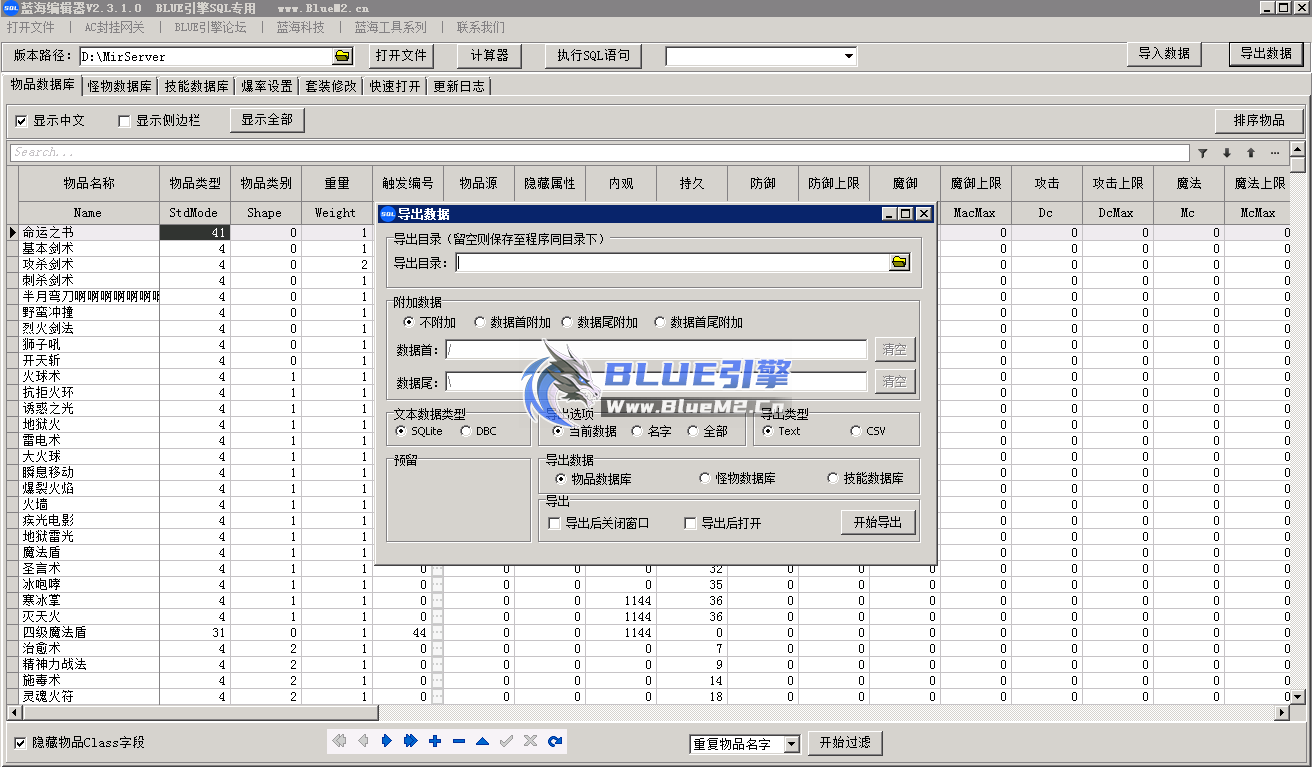Go to next record in the navigator
This screenshot has width=1312, height=767.
tap(387, 741)
